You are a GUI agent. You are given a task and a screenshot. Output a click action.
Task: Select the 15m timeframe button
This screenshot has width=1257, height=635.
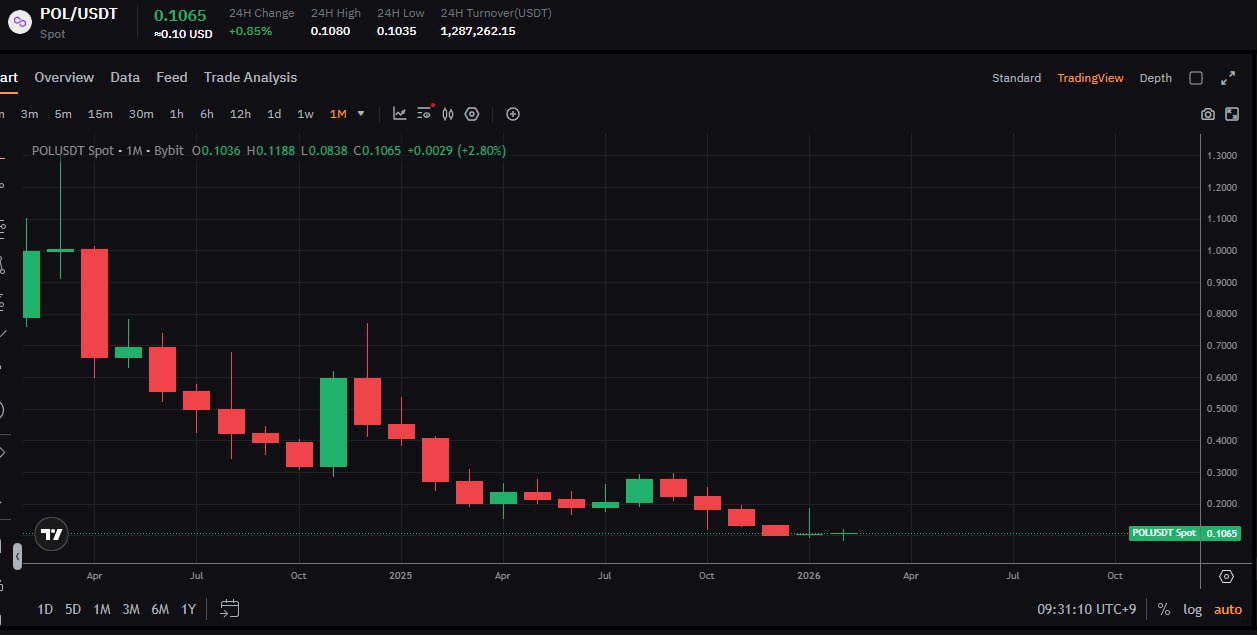point(100,114)
